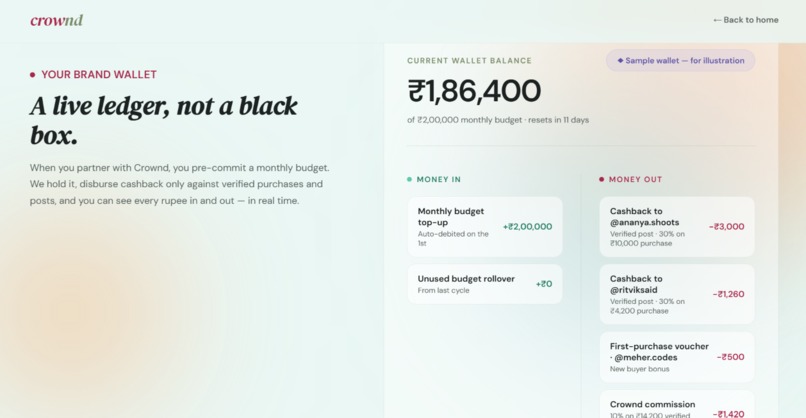Open First-purchase voucher @meher.codes card

coord(677,357)
